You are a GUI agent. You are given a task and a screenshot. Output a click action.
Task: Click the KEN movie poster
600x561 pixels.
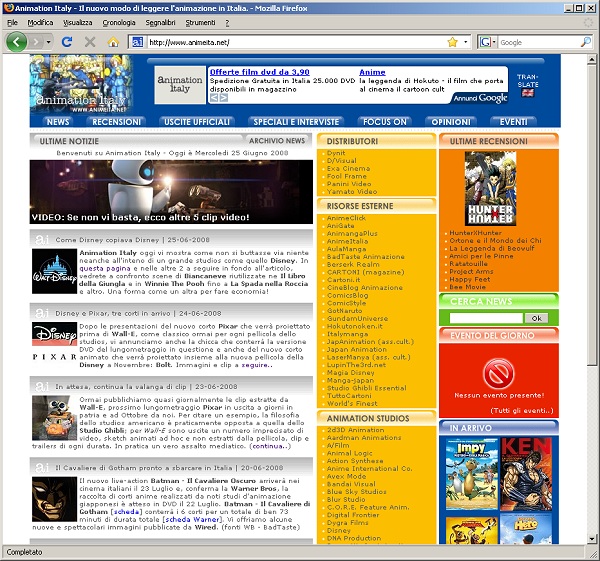click(x=527, y=474)
